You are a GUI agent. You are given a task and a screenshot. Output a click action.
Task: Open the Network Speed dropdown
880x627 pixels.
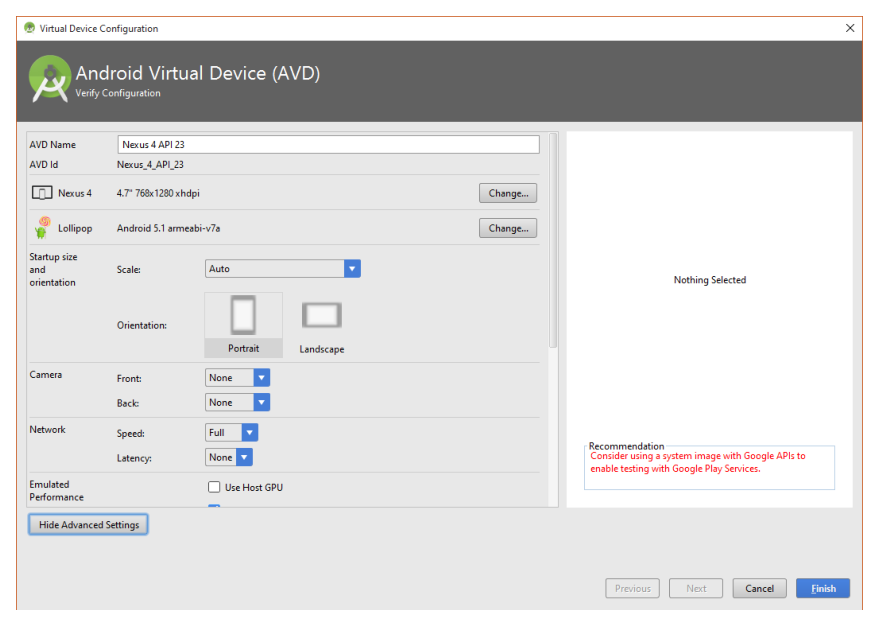coord(231,433)
